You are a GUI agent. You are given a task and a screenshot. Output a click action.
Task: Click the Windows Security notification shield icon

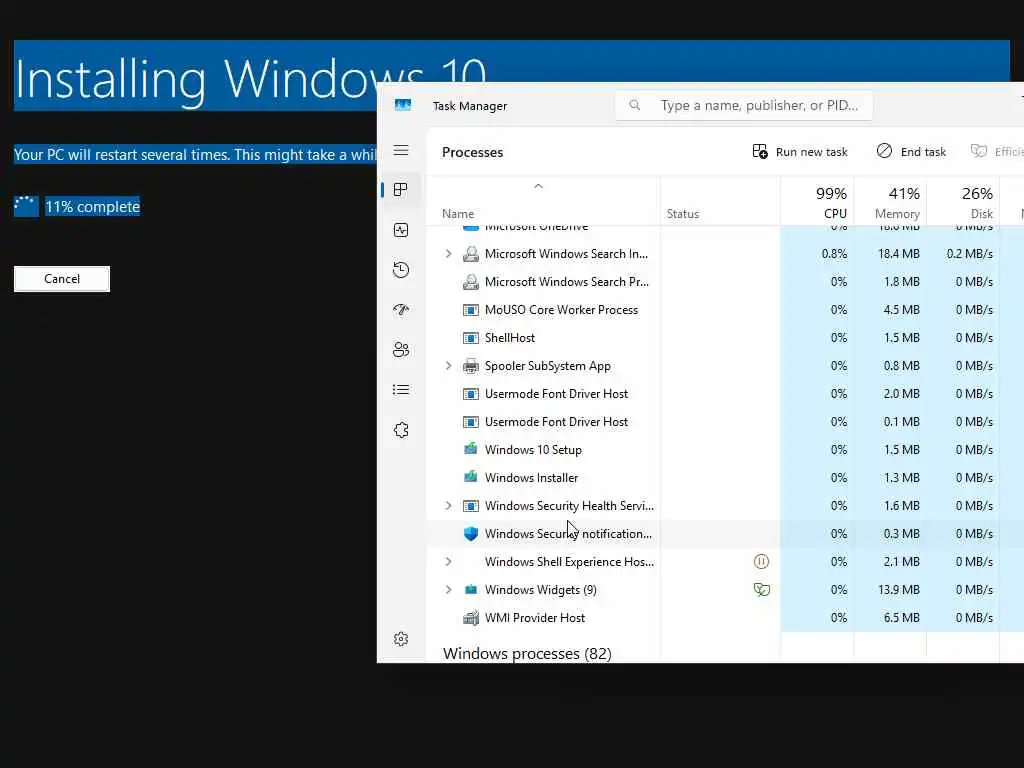[x=471, y=534]
